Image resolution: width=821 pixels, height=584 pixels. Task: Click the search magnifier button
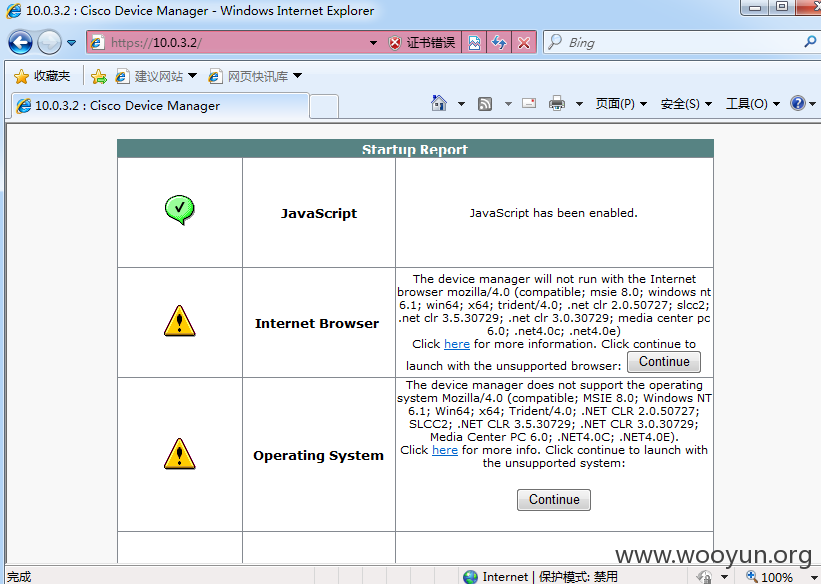click(810, 42)
